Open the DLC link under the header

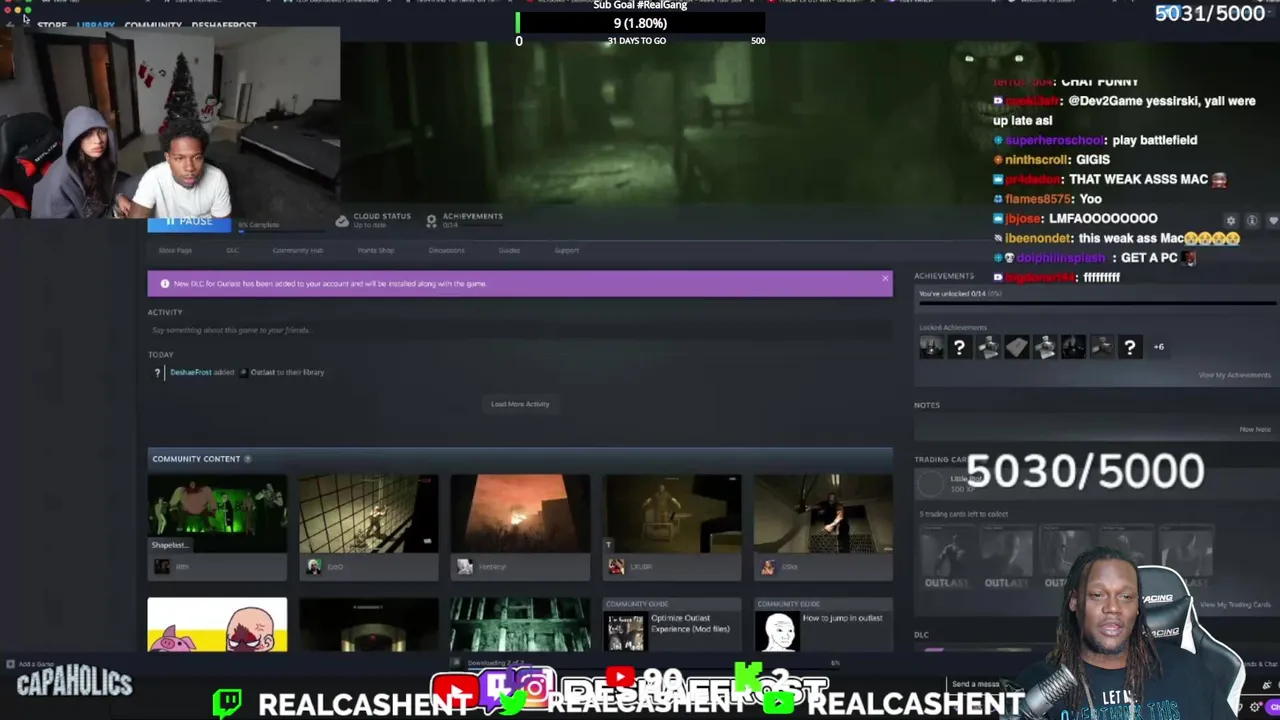[232, 250]
